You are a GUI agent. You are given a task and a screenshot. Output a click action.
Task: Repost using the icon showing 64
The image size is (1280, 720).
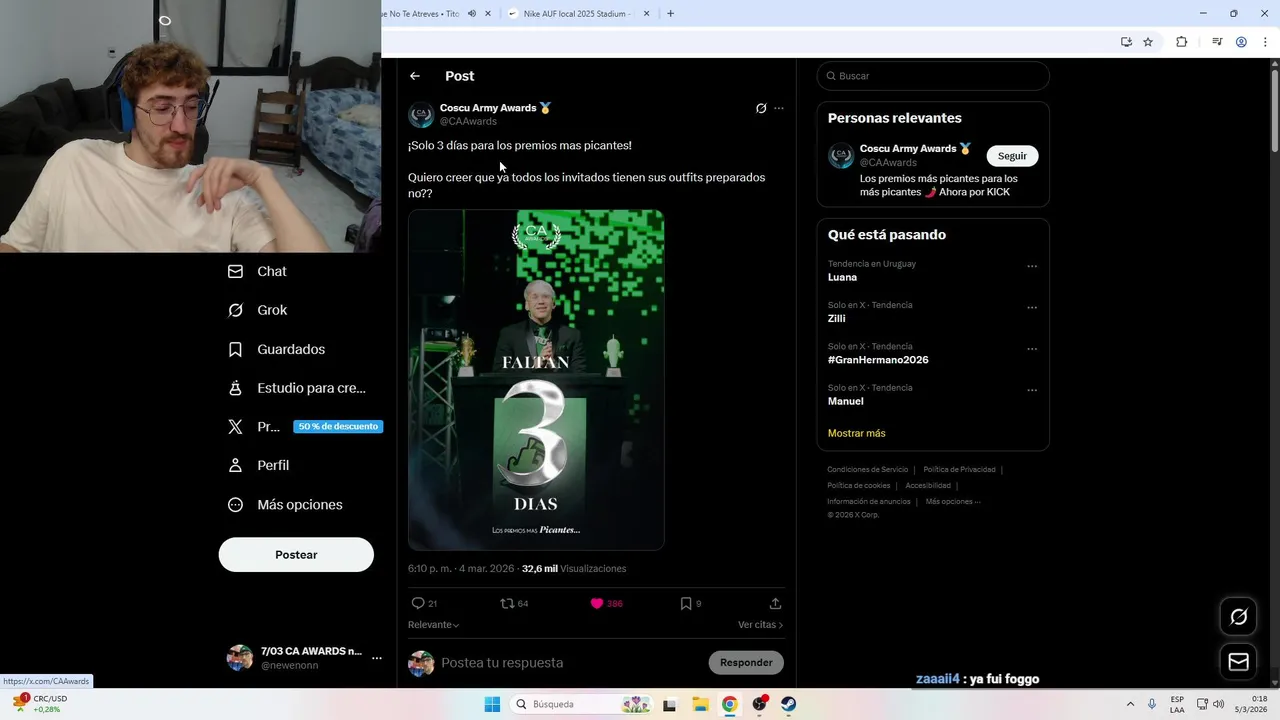pyautogui.click(x=507, y=603)
